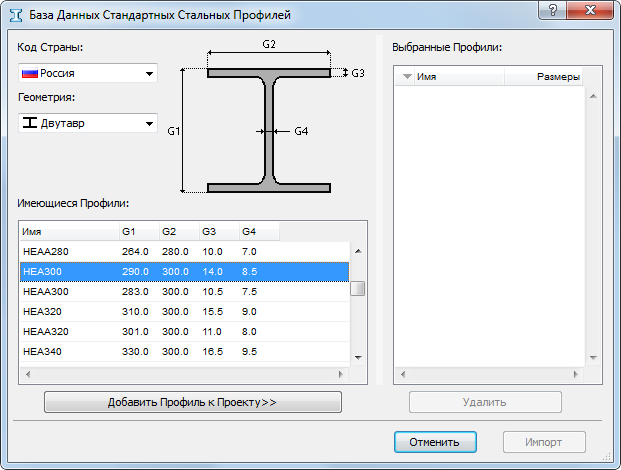Select the HEAA280 profile row
621x470 pixels.
tap(185, 252)
